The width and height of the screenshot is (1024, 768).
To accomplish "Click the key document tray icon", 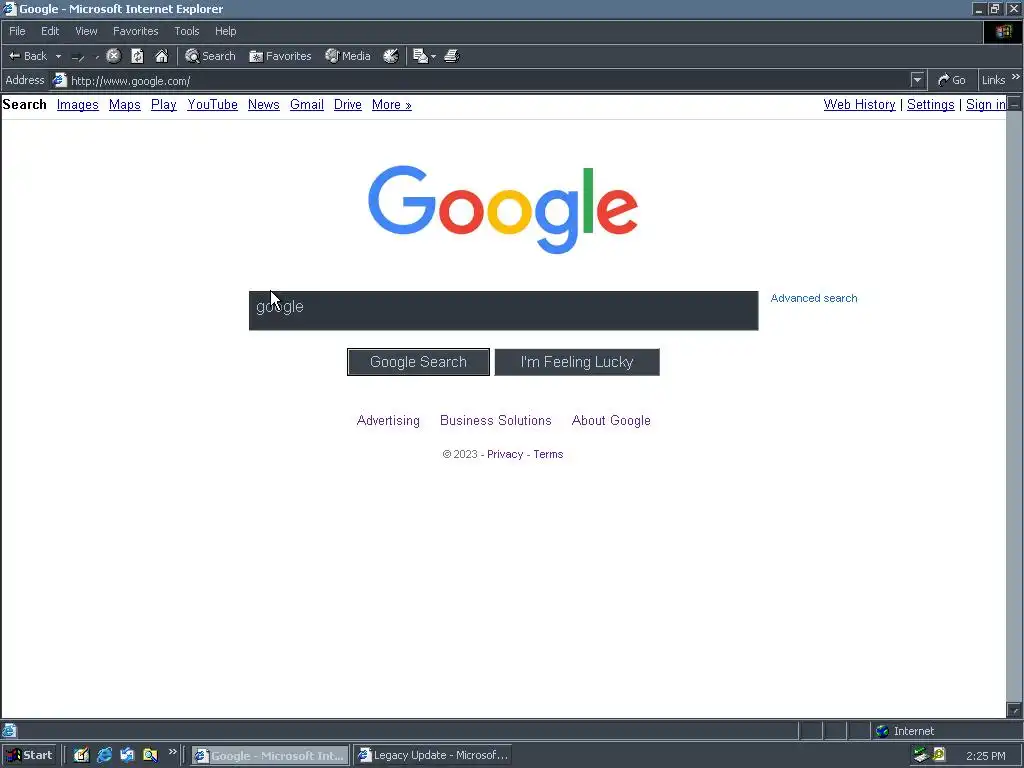I will (939, 754).
